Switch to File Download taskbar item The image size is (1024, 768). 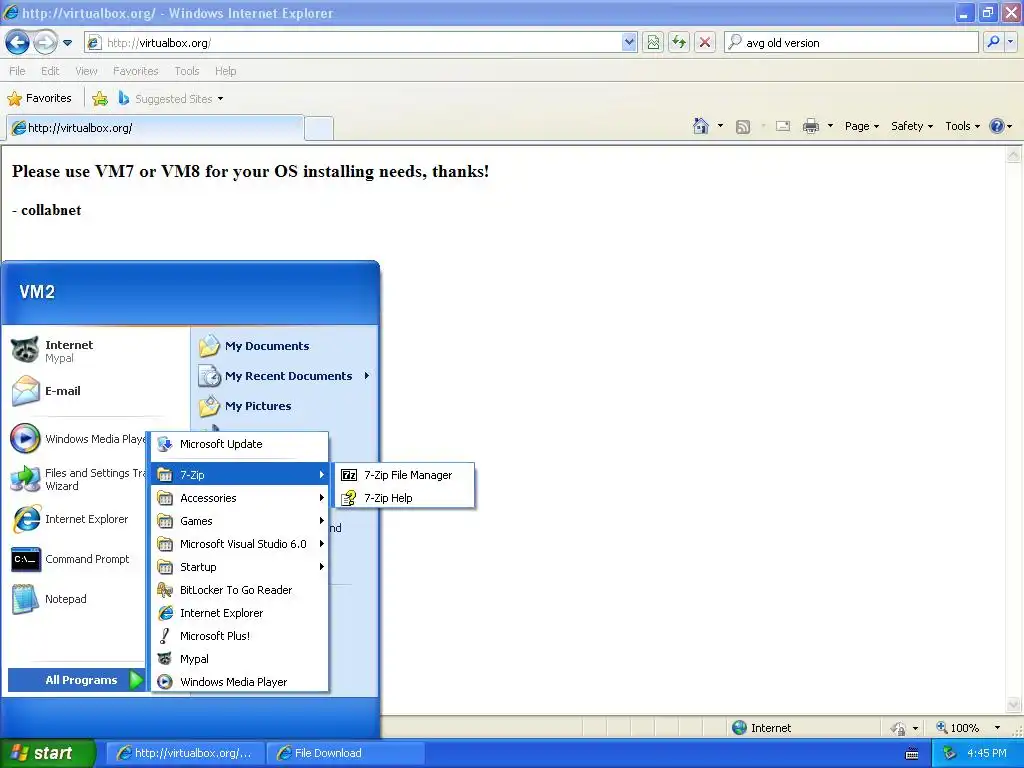coord(345,753)
